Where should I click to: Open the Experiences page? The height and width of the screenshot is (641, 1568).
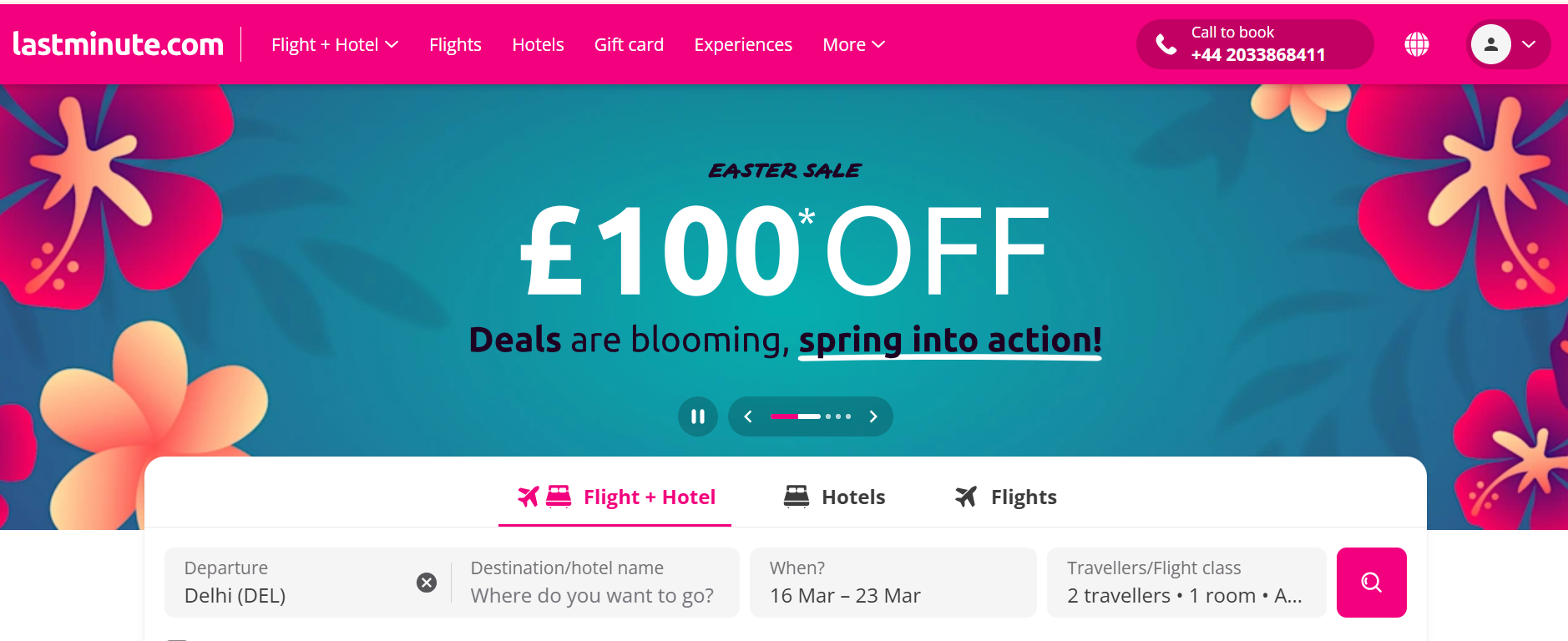[743, 44]
